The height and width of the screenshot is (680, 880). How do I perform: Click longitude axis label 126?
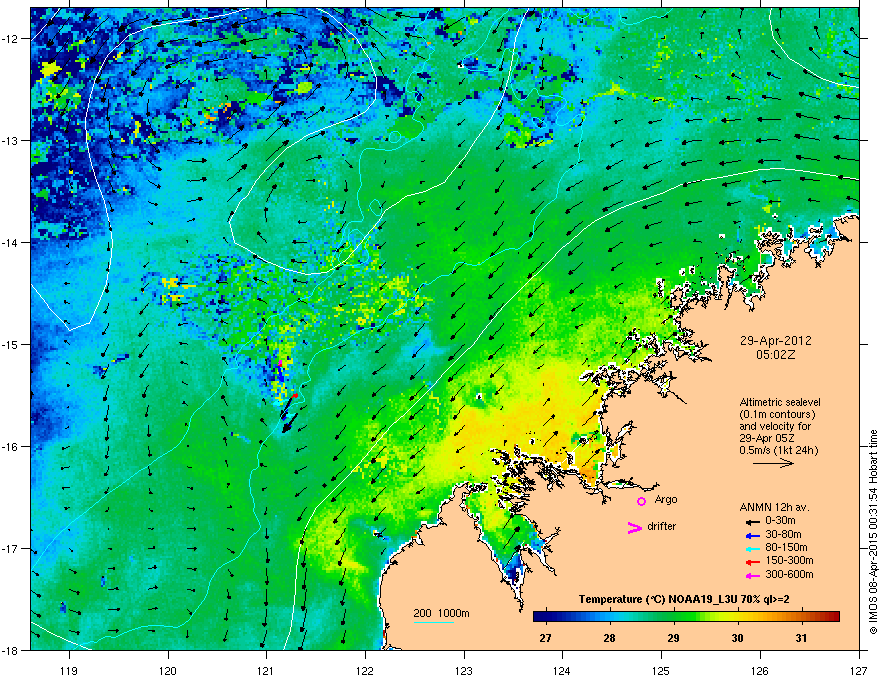tap(760, 670)
